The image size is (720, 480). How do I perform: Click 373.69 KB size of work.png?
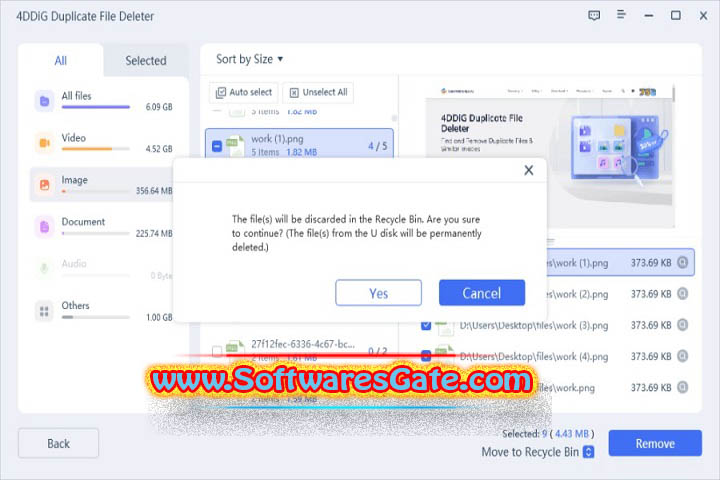coord(651,388)
